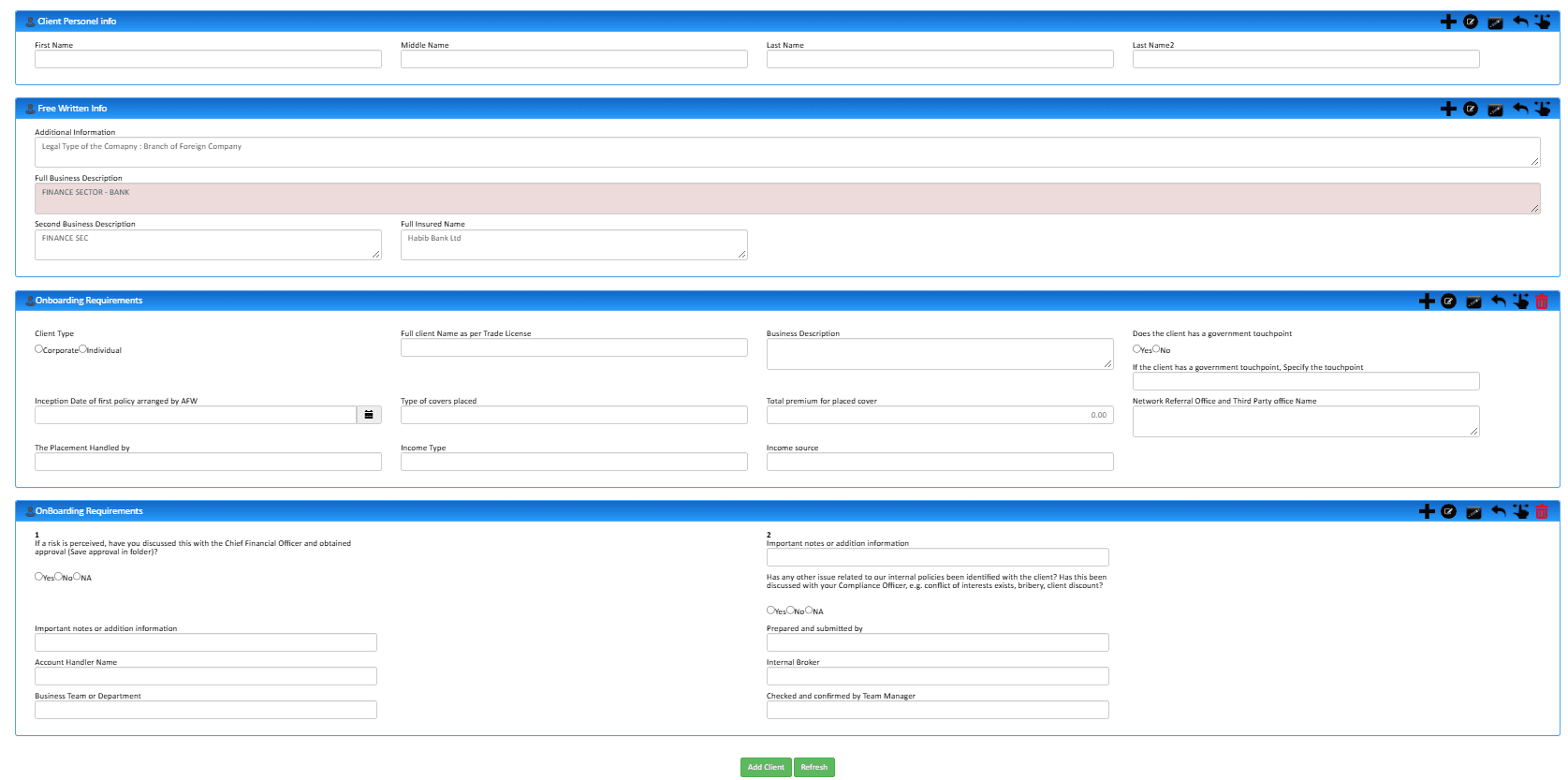
Task: Click the Full Business Description text area
Action: click(787, 199)
